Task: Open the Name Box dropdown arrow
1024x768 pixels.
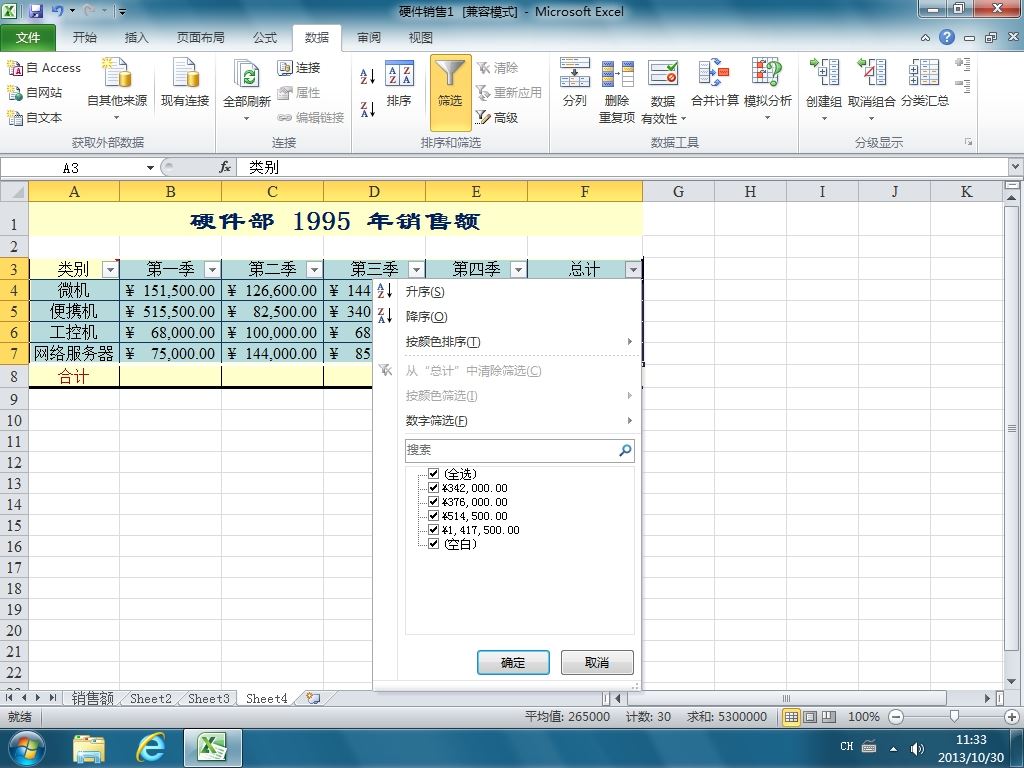Action: (150, 168)
